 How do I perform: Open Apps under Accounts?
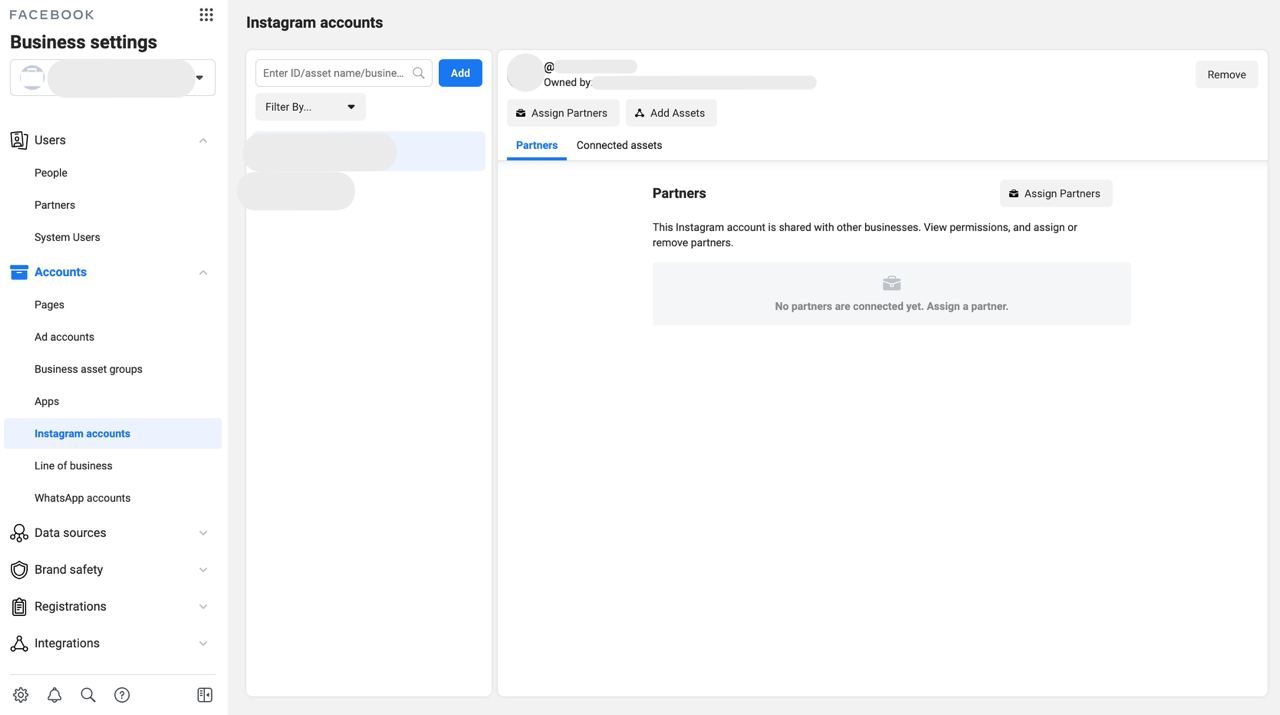coord(47,401)
